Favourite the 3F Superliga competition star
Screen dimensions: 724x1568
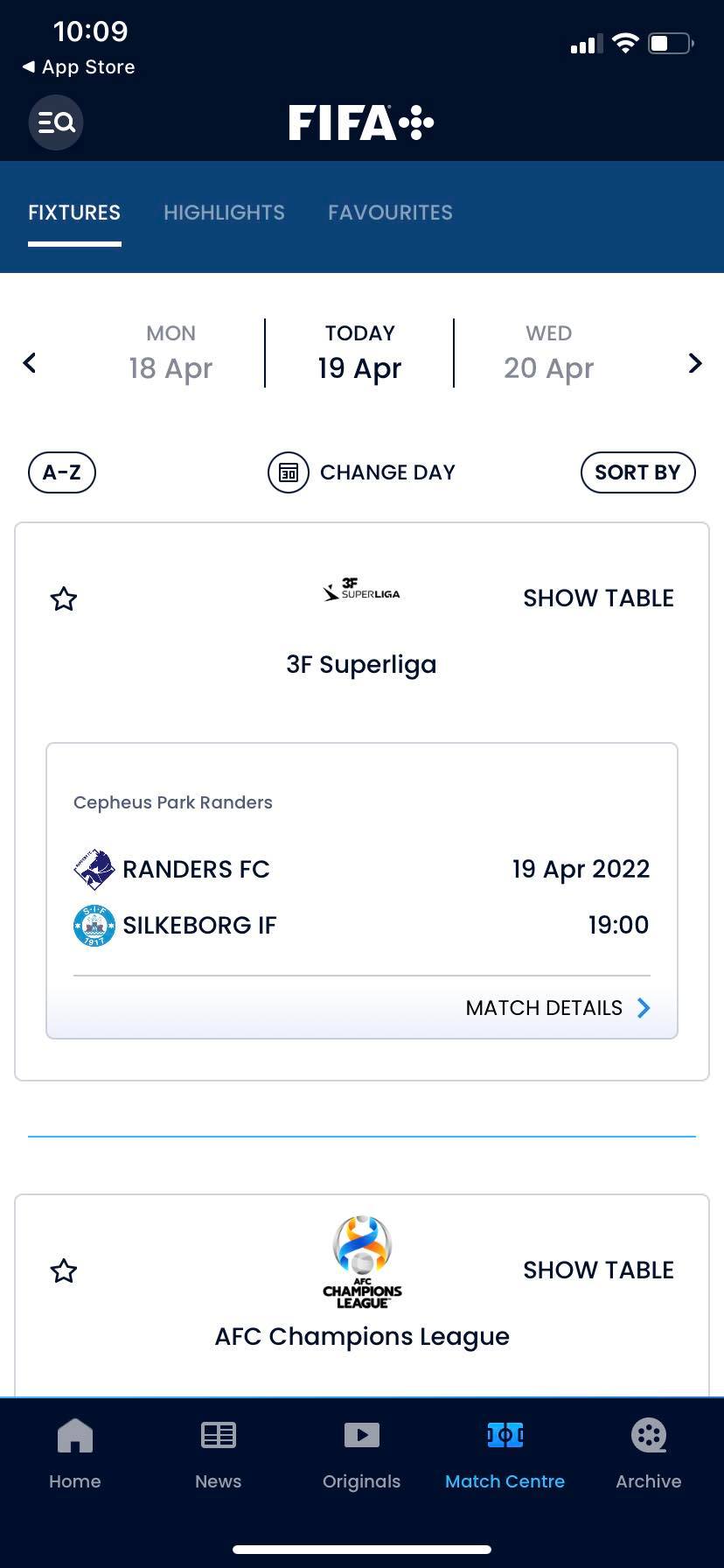pos(64,599)
